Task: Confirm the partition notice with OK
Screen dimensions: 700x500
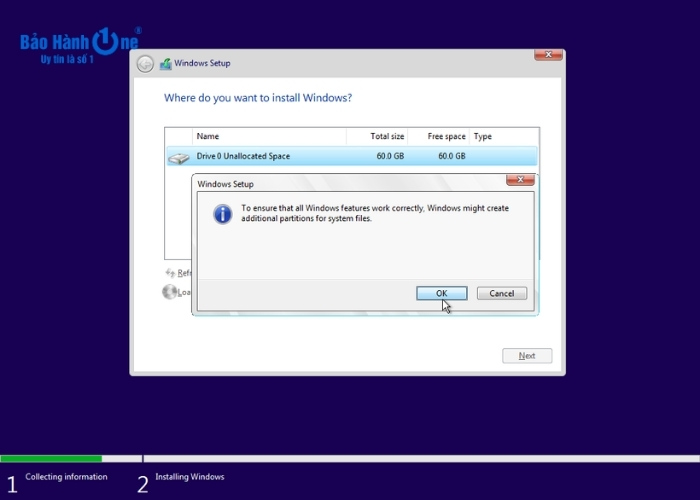Action: pos(442,293)
